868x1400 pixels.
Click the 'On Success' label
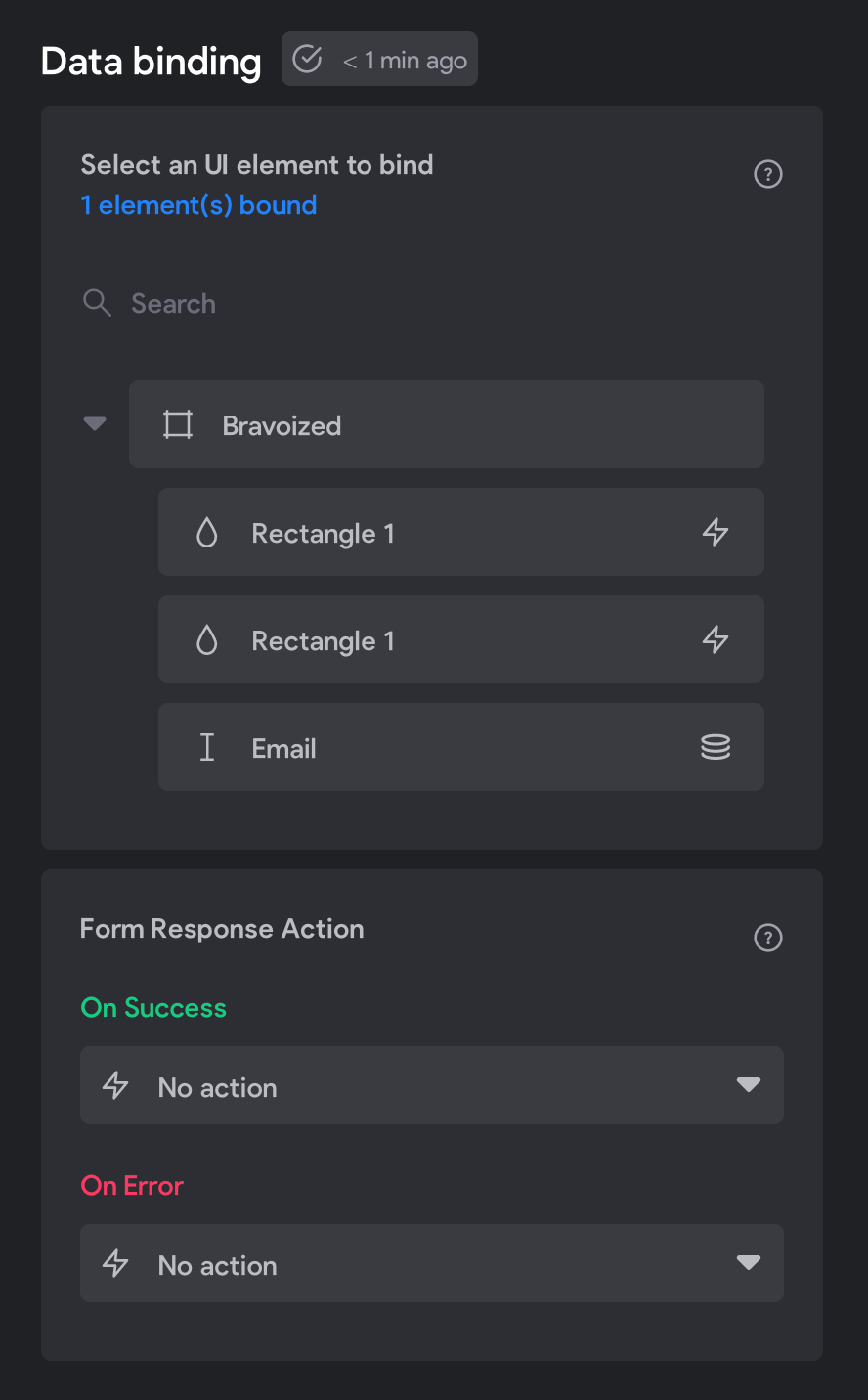(x=153, y=1008)
